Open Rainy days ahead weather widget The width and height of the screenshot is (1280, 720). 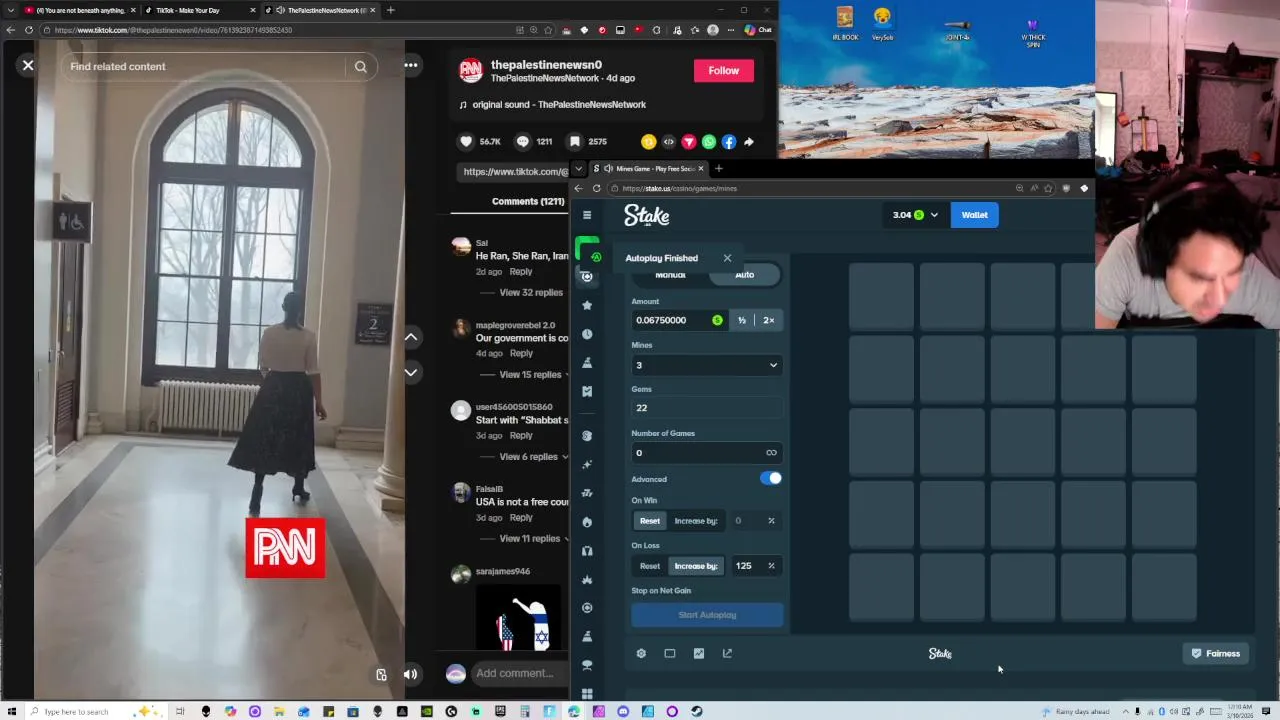1077,712
